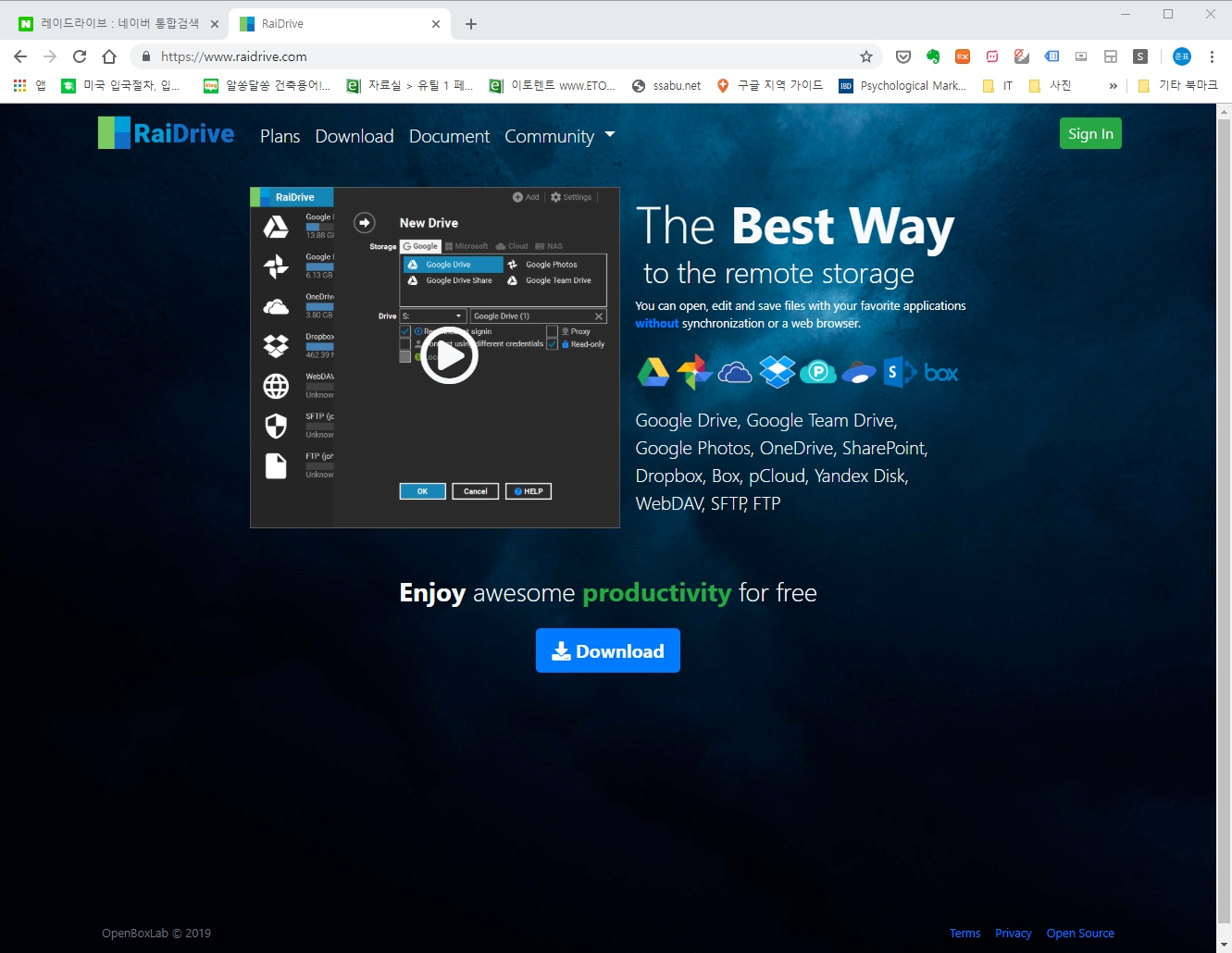
Task: Open 이토렌트 bookmark
Action: [552, 85]
